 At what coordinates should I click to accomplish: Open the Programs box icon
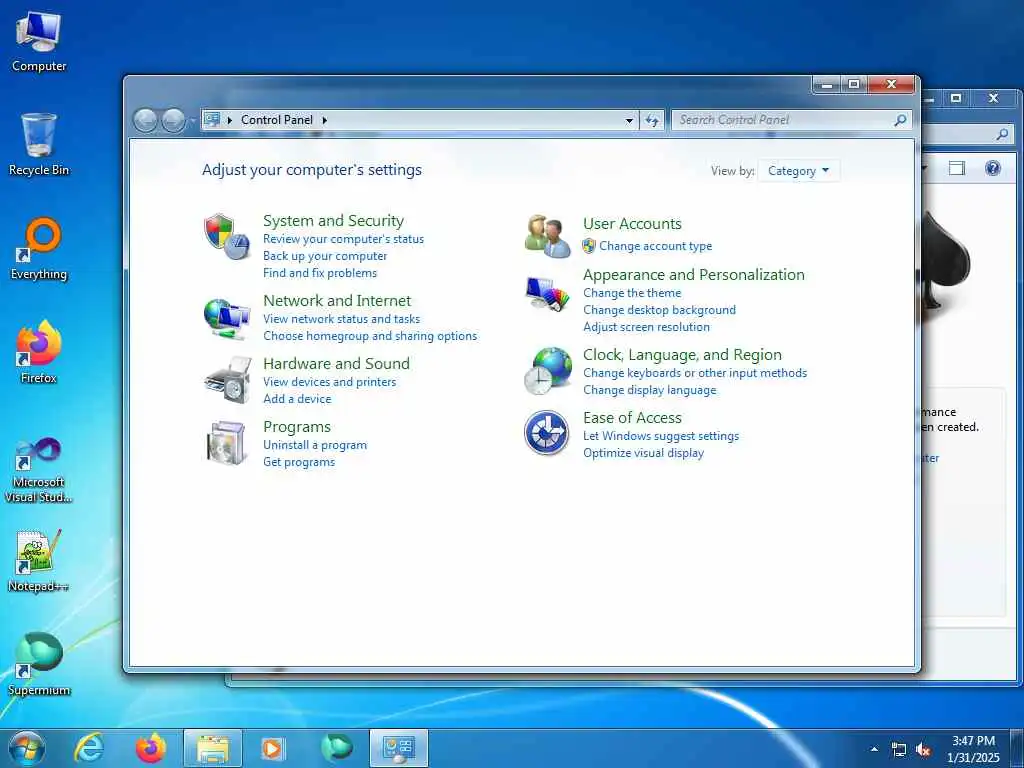tap(227, 443)
